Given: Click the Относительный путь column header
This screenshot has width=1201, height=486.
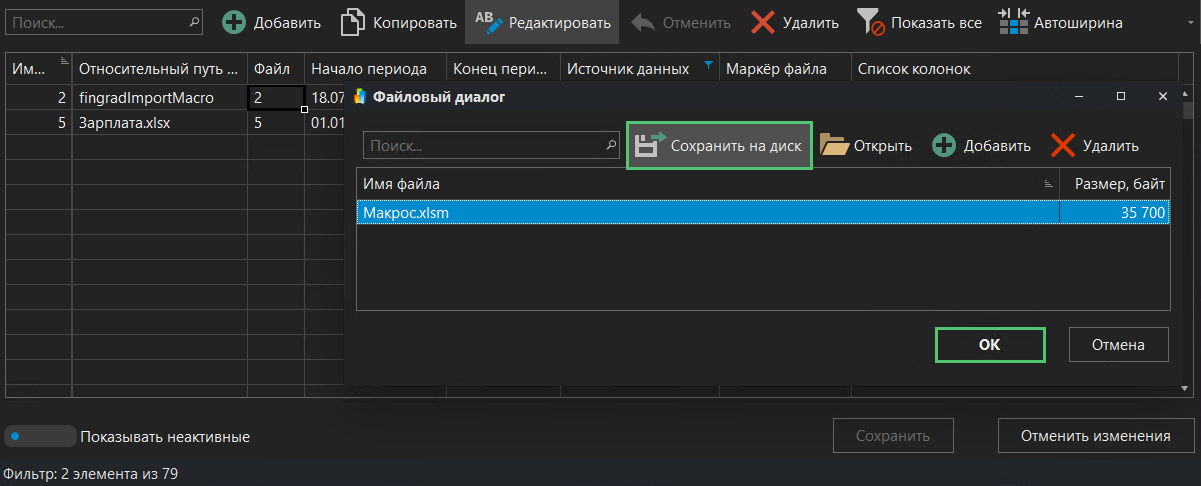Looking at the screenshot, I should [x=159, y=69].
